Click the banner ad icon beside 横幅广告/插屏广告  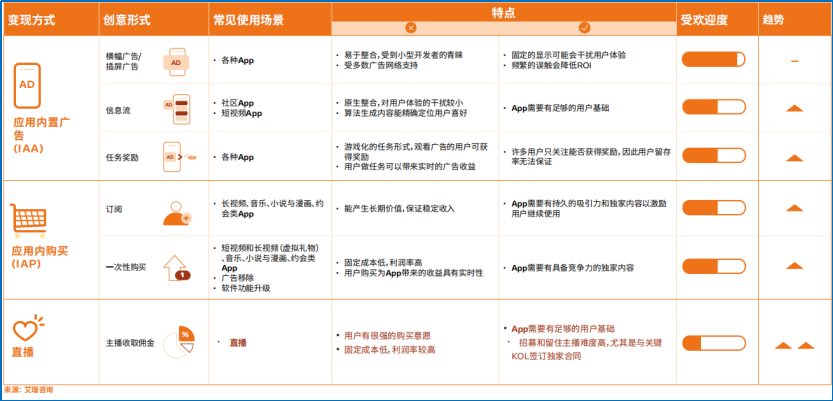pyautogui.click(x=176, y=61)
